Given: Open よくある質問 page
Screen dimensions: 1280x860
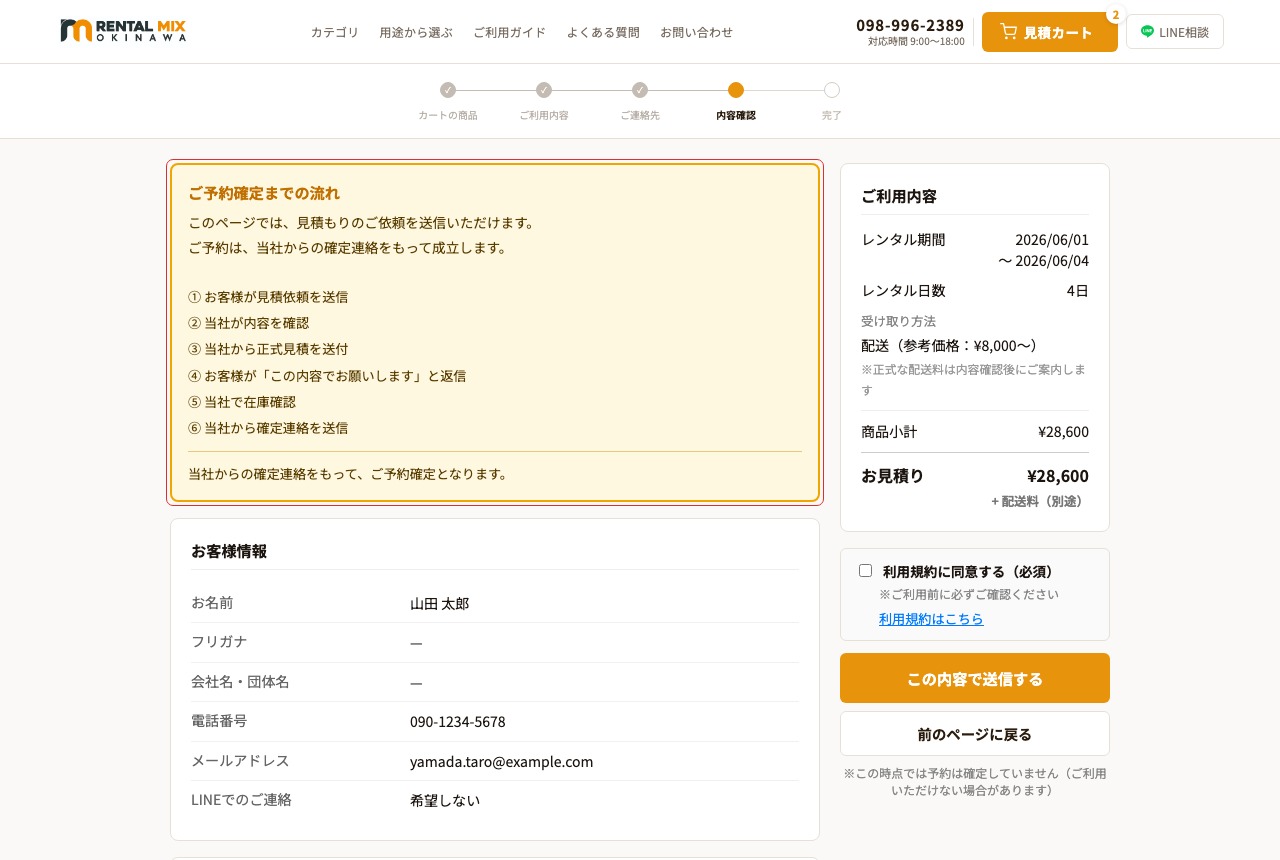Looking at the screenshot, I should coord(603,32).
